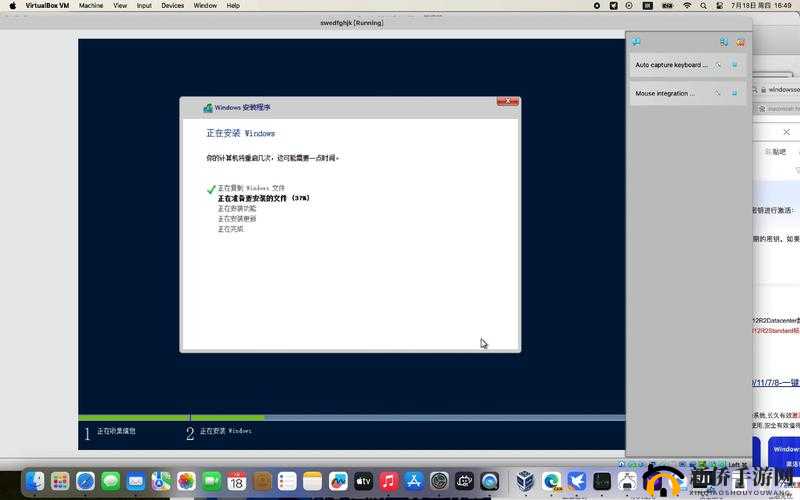
Task: Open Spotlight search in the menu bar
Action: tap(704, 6)
